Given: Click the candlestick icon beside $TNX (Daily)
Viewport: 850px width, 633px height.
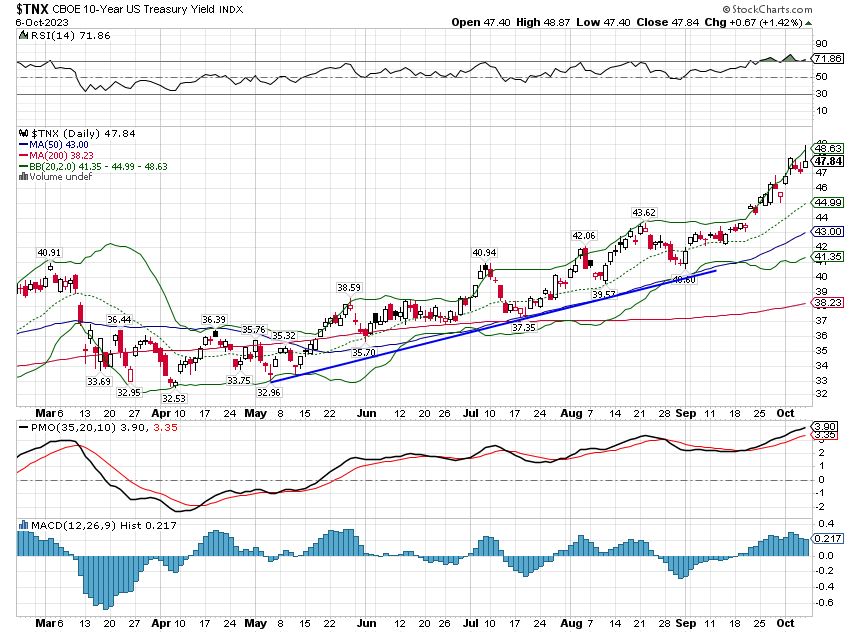Looking at the screenshot, I should click(x=24, y=132).
